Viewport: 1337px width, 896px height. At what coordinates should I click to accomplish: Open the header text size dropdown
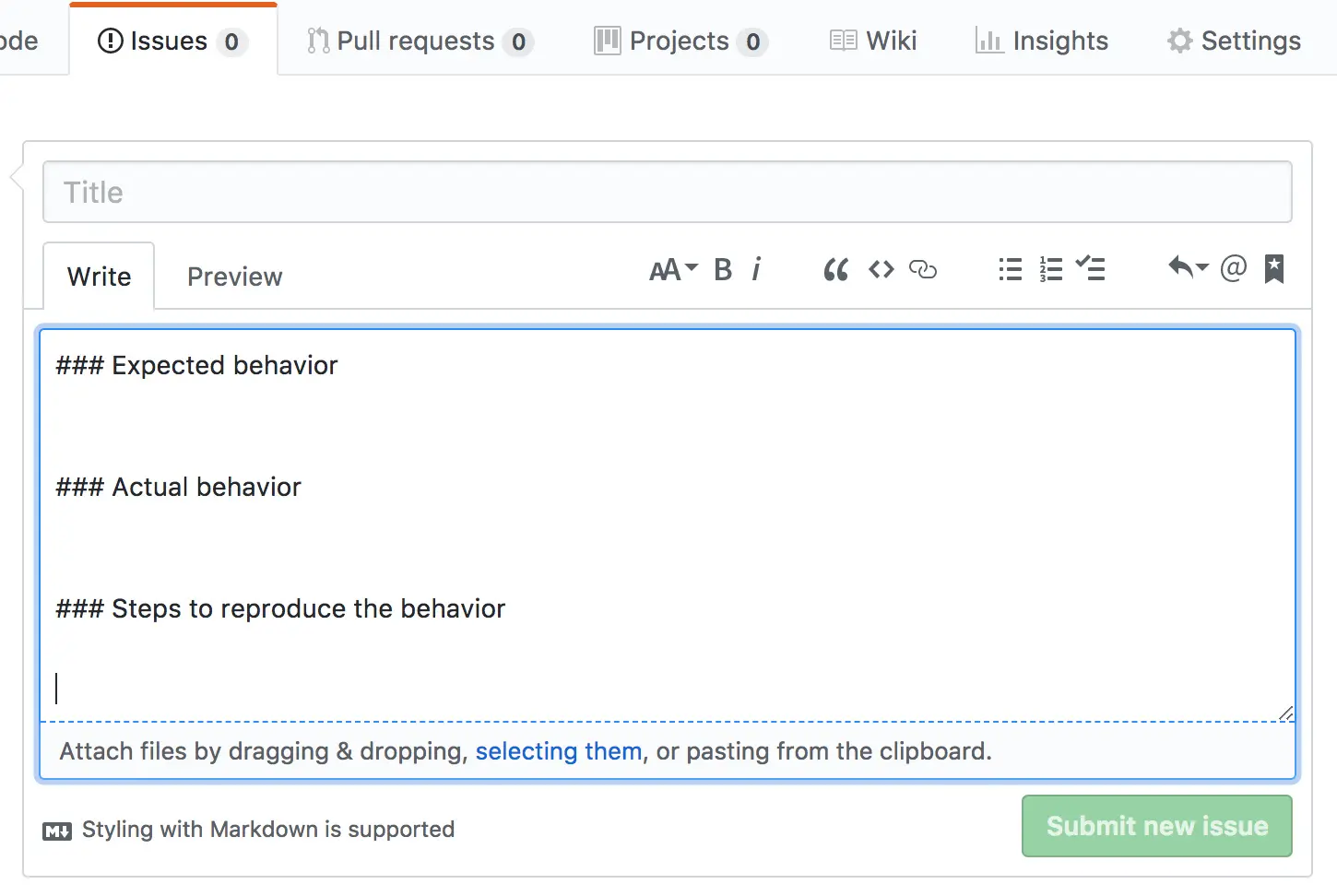pos(673,269)
